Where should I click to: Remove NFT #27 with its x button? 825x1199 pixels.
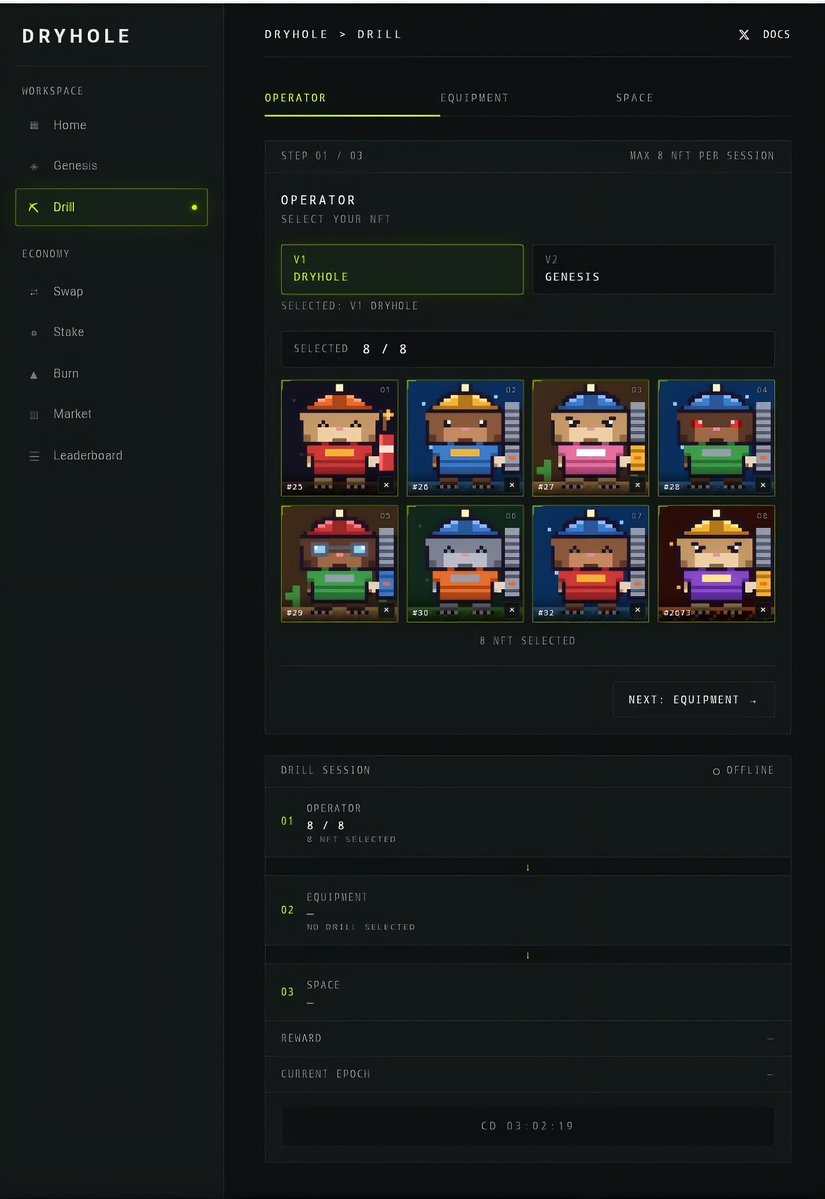point(638,485)
